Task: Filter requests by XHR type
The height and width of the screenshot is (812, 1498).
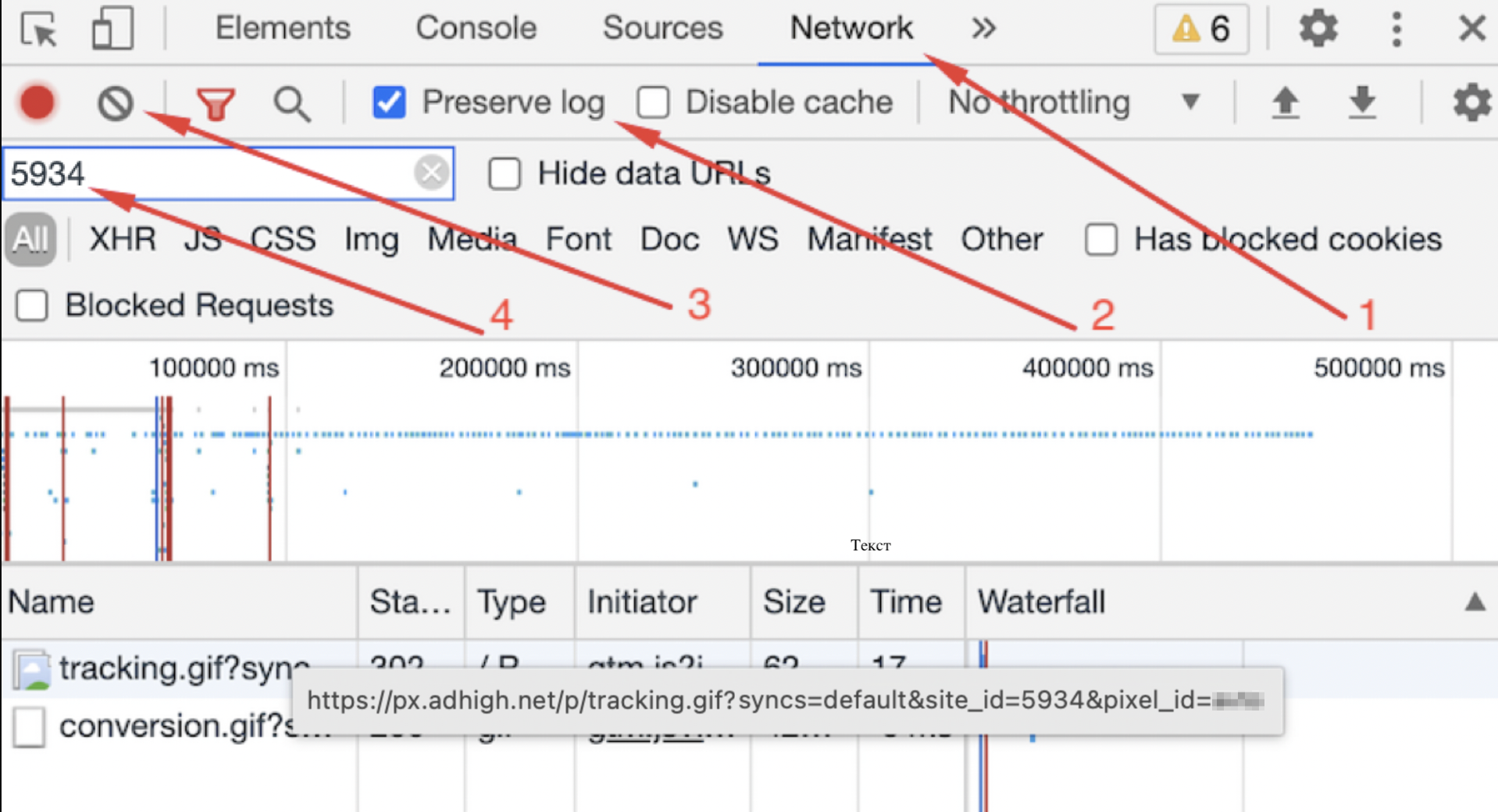Action: 122,240
